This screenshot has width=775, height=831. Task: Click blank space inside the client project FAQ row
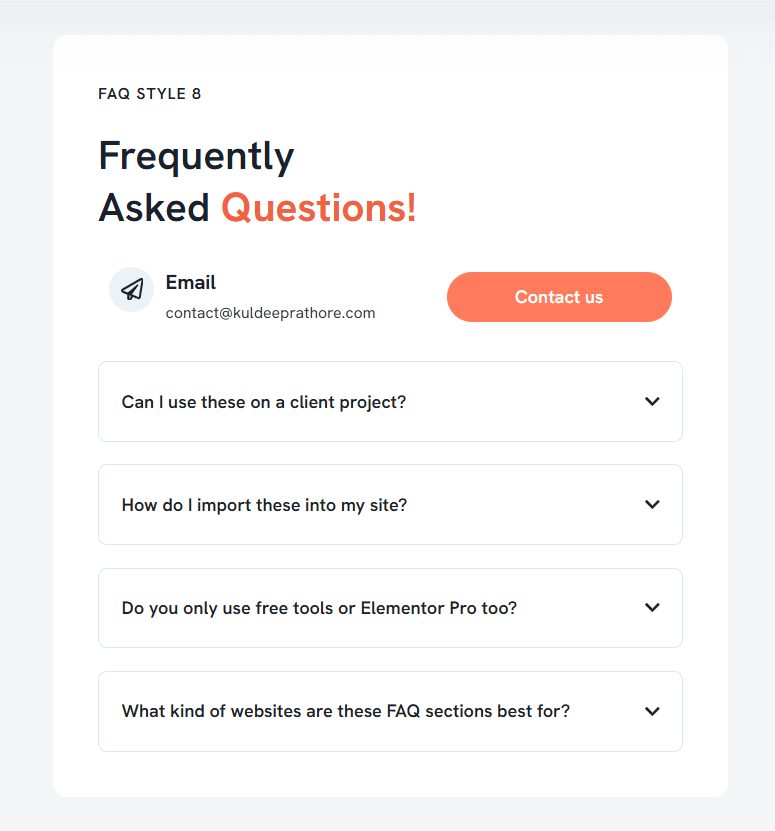pos(525,402)
